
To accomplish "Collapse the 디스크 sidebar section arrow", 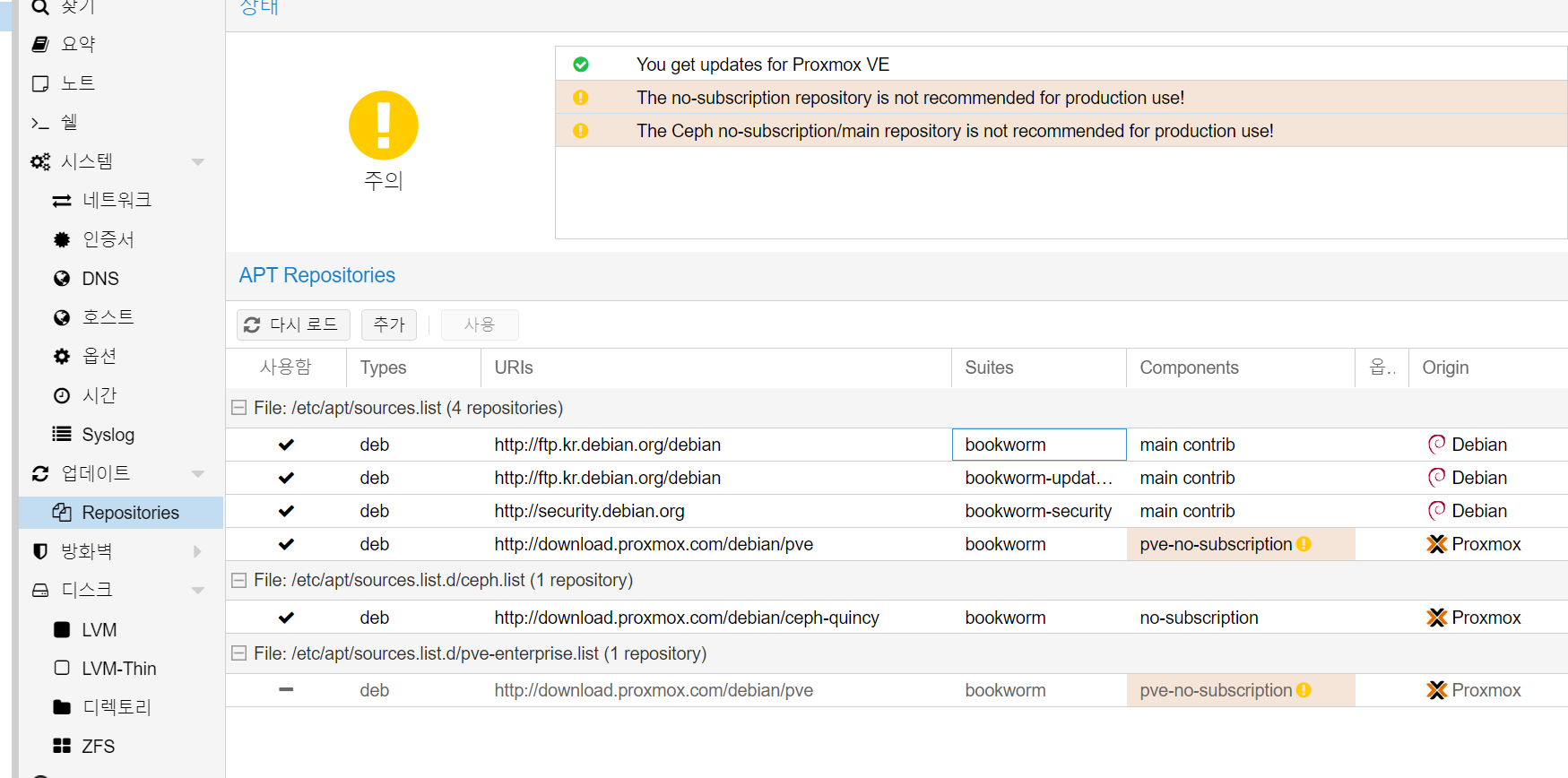I will pos(198,591).
